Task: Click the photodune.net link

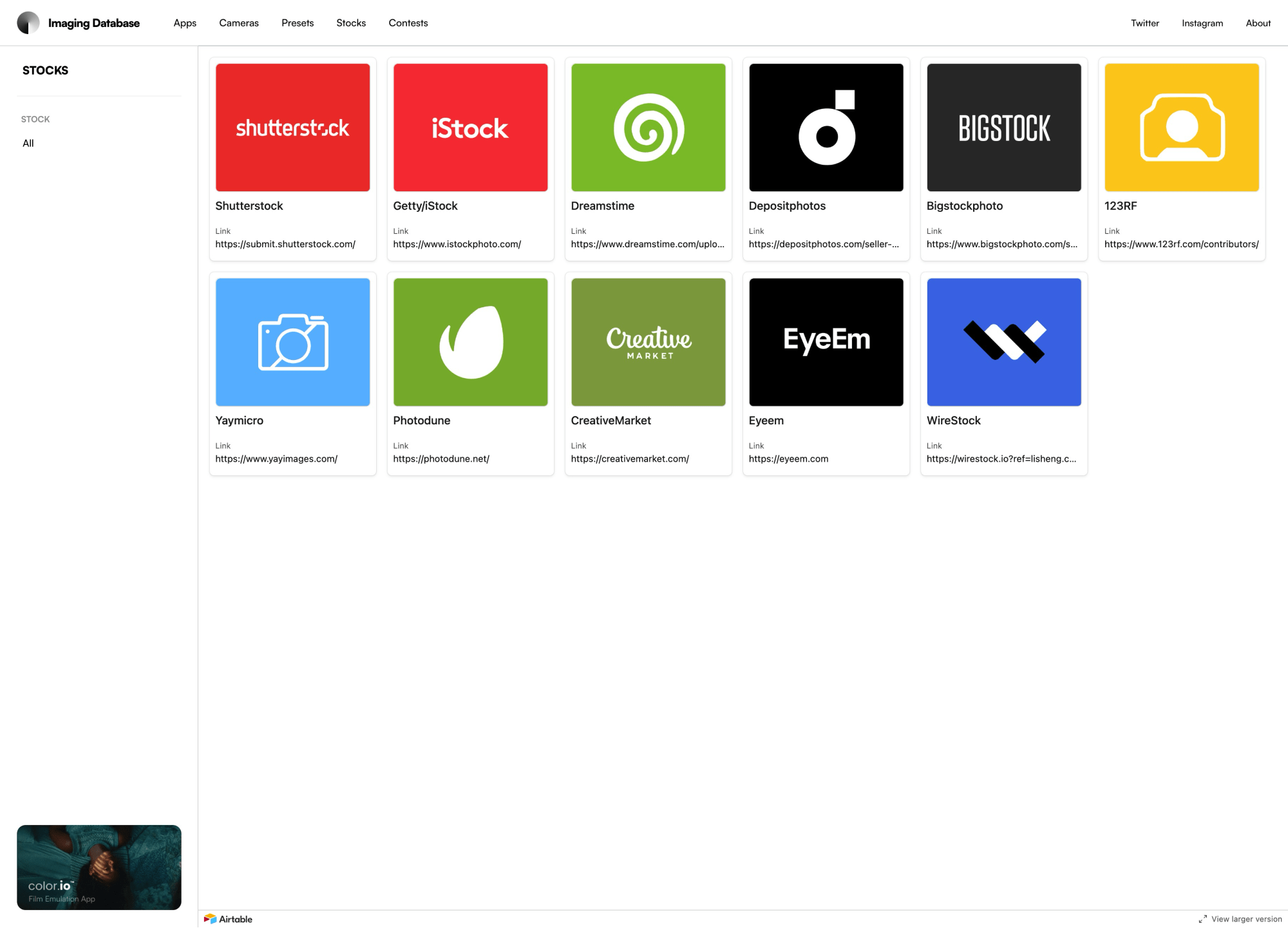Action: pyautogui.click(x=441, y=459)
